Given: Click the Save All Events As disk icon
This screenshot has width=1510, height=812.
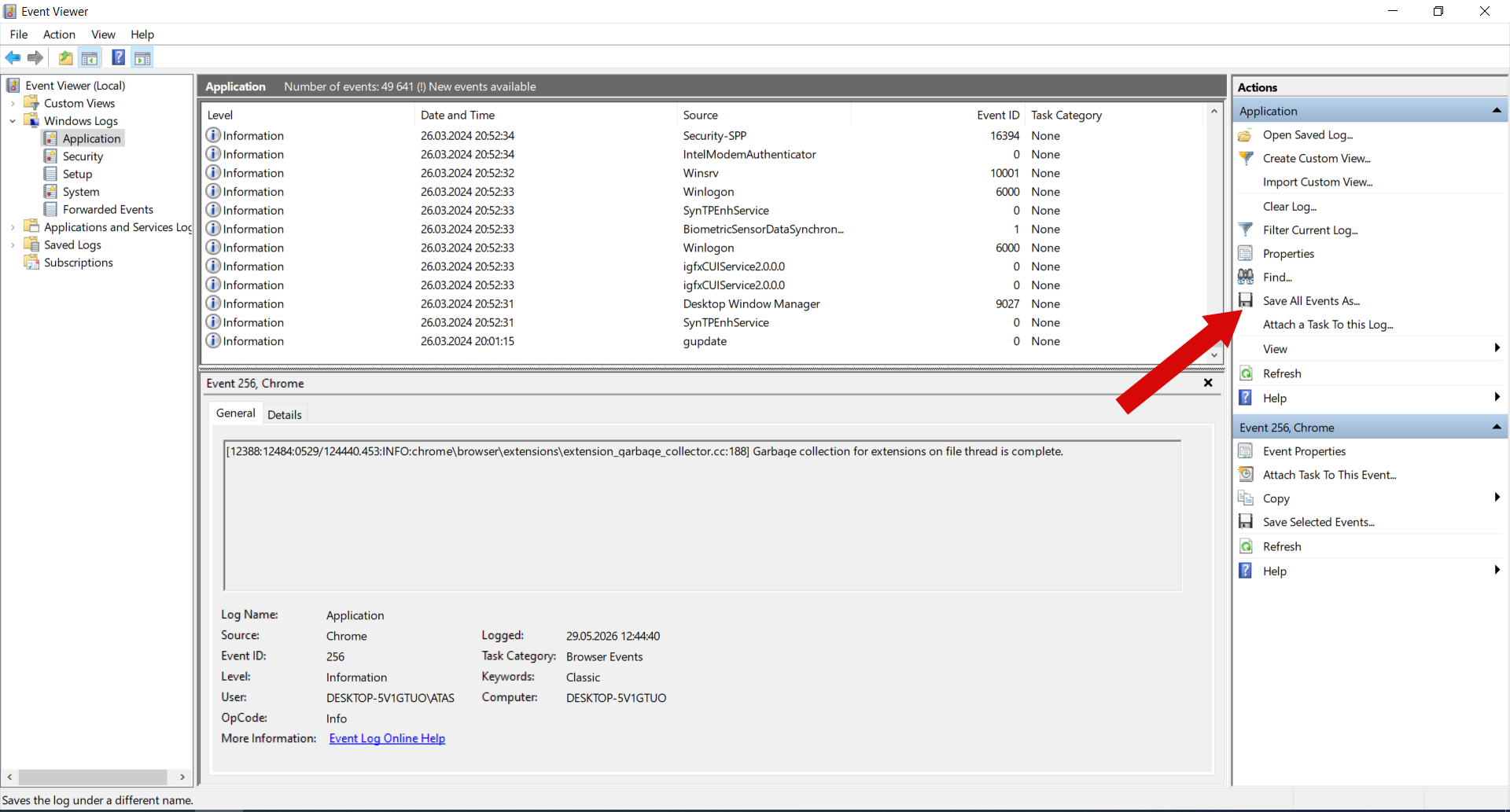Looking at the screenshot, I should pos(1246,300).
